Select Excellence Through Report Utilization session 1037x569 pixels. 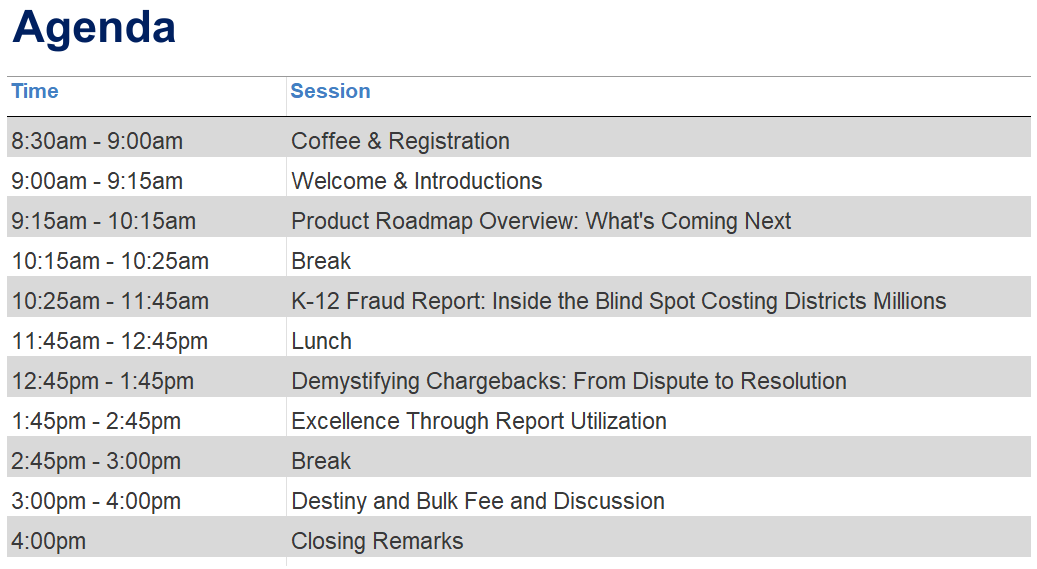click(x=478, y=421)
